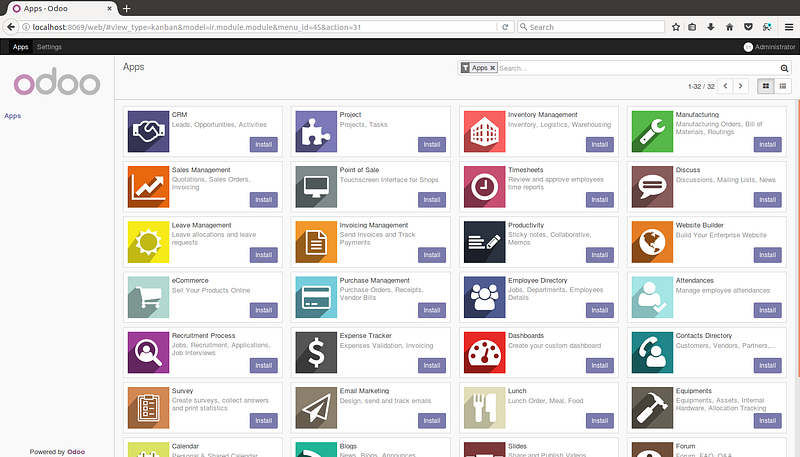Click the Purchase Management credit card icon

(316, 297)
